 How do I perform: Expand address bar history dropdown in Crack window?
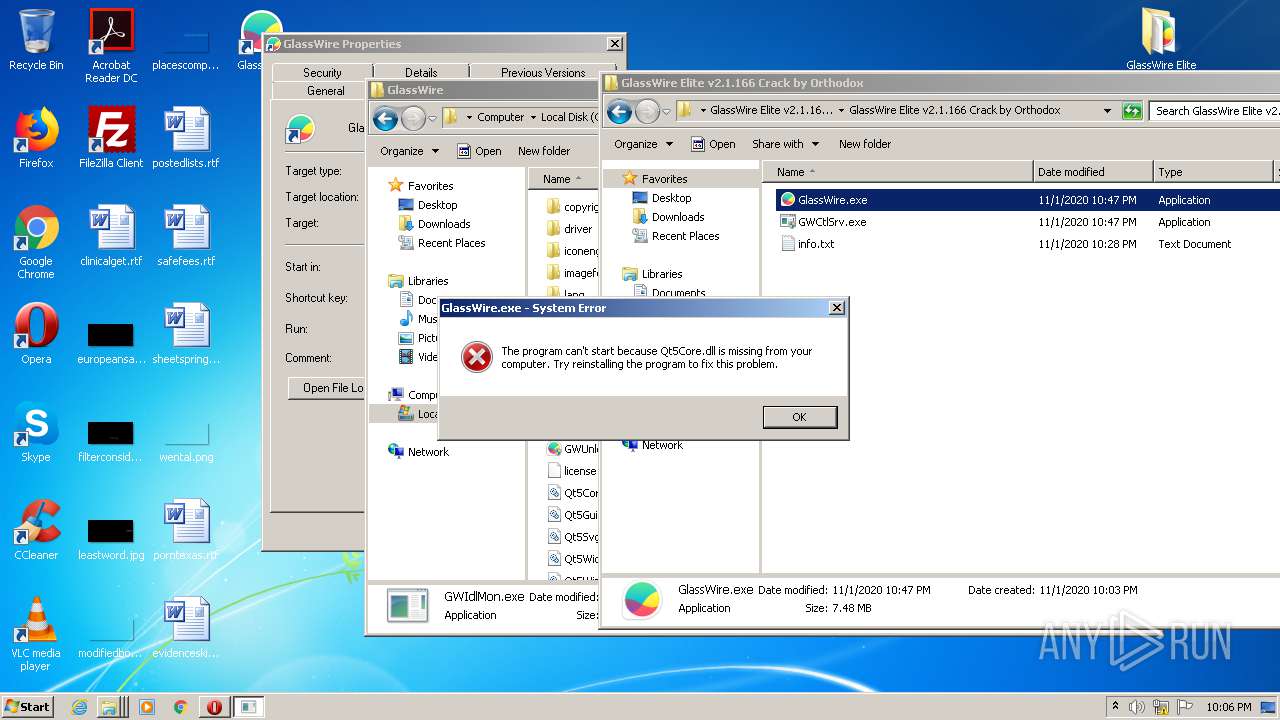1107,111
